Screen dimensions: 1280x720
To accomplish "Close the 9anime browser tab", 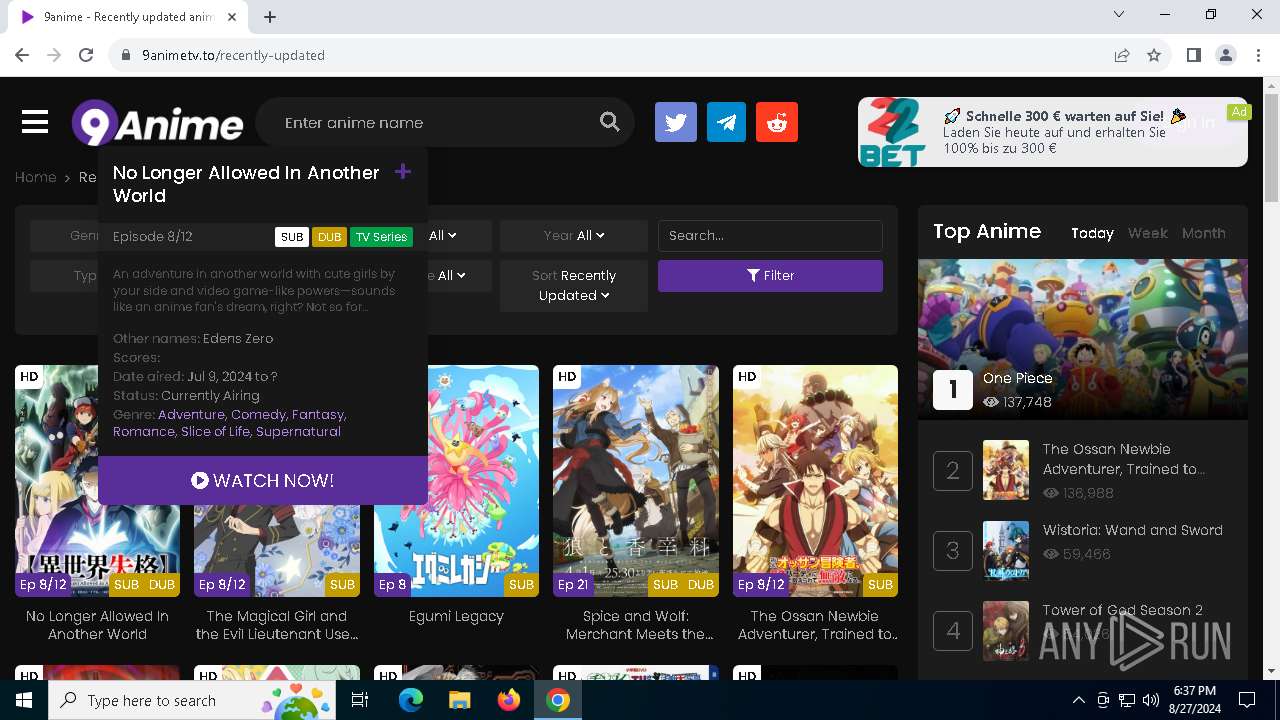I will click(232, 17).
